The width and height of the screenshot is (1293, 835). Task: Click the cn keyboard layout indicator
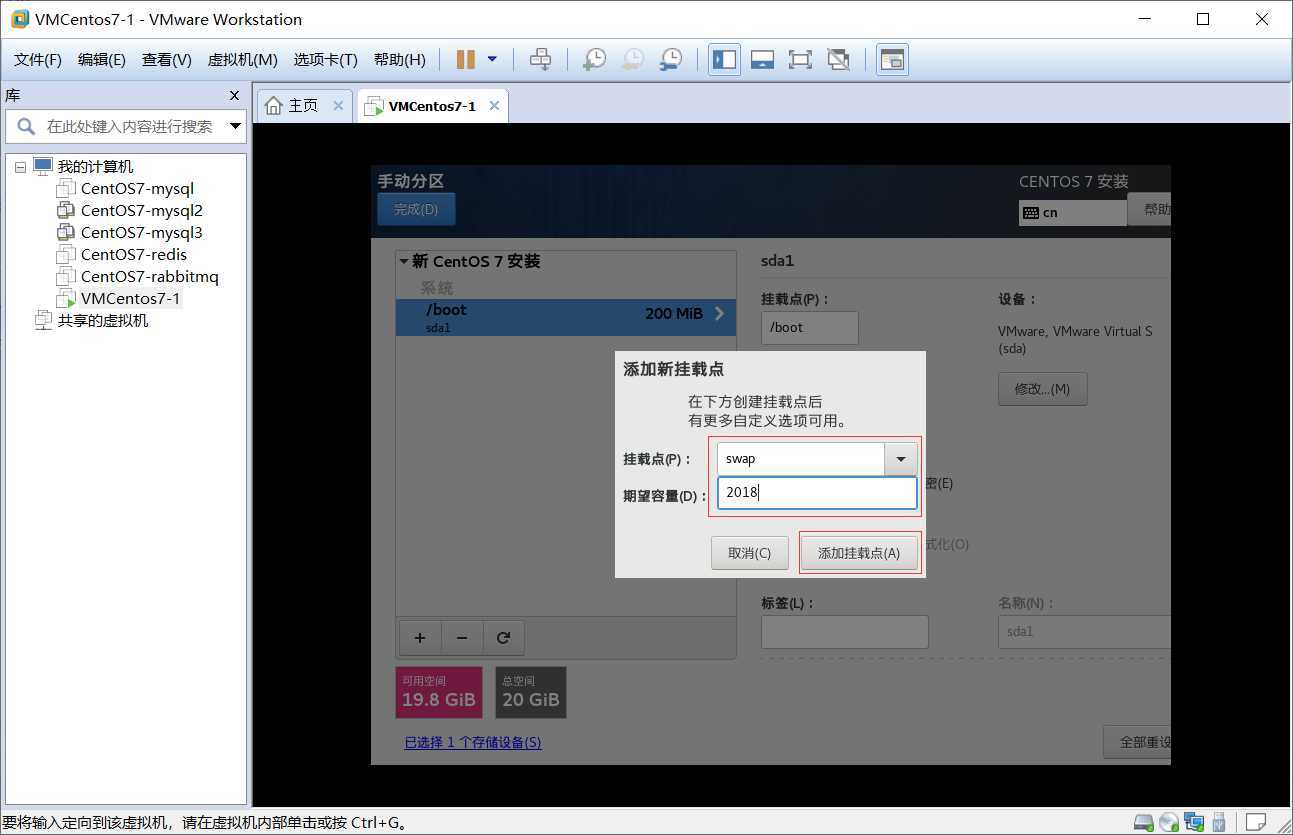(x=1072, y=212)
